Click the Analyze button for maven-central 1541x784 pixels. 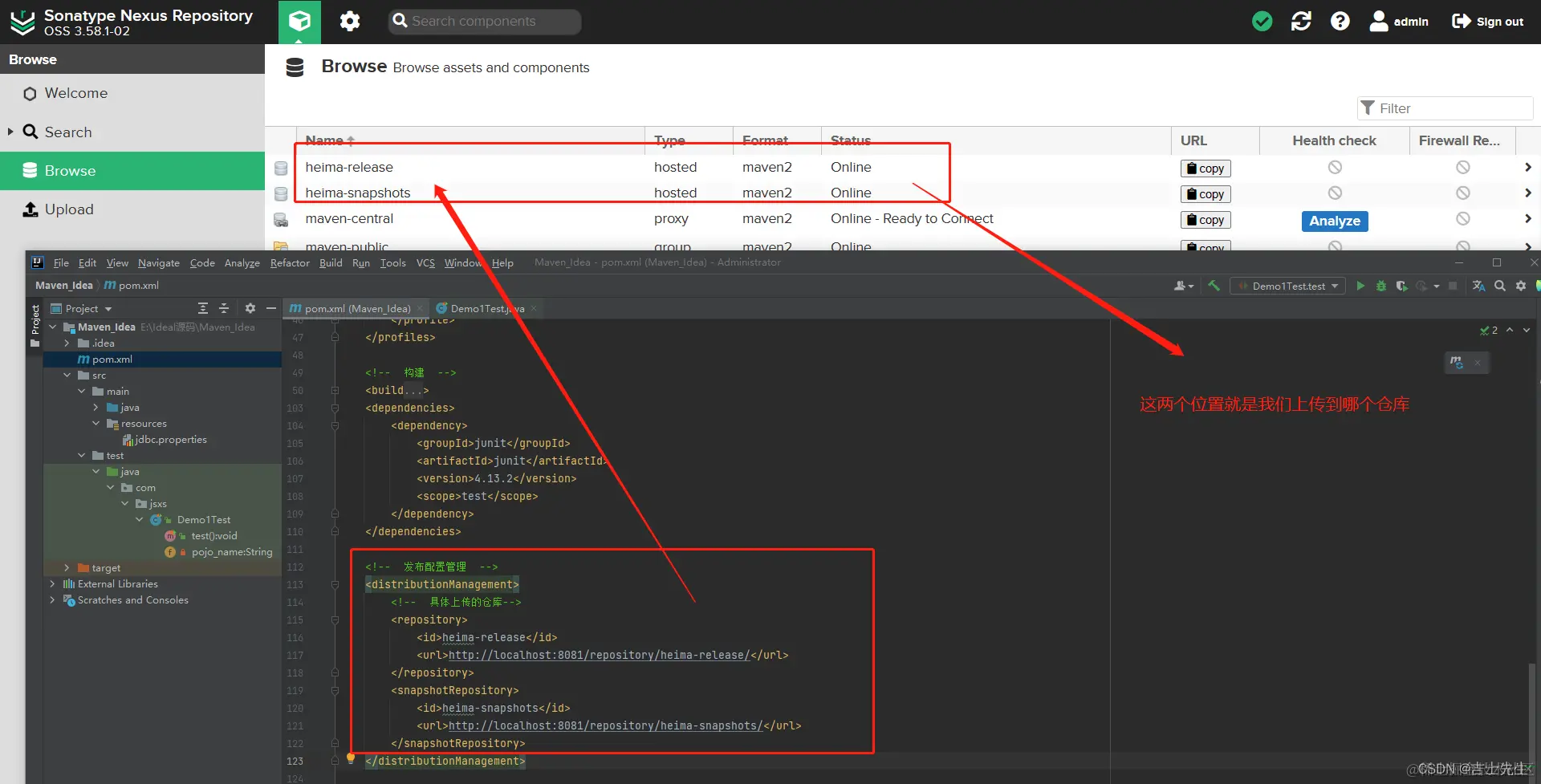pyautogui.click(x=1335, y=221)
